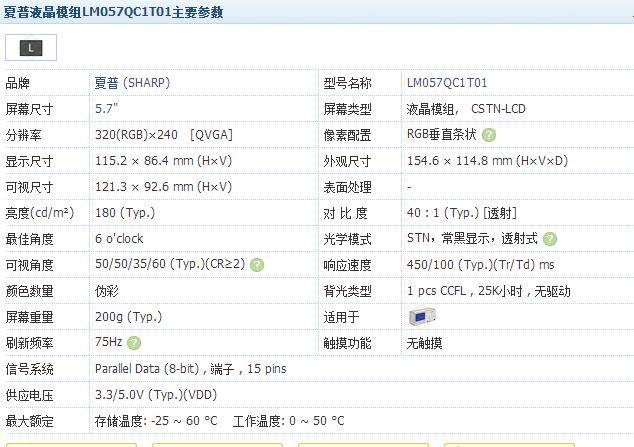The width and height of the screenshot is (634, 447).
Task: Click the 工作温度: 0 ~ 50 °C text
Action: (x=289, y=421)
